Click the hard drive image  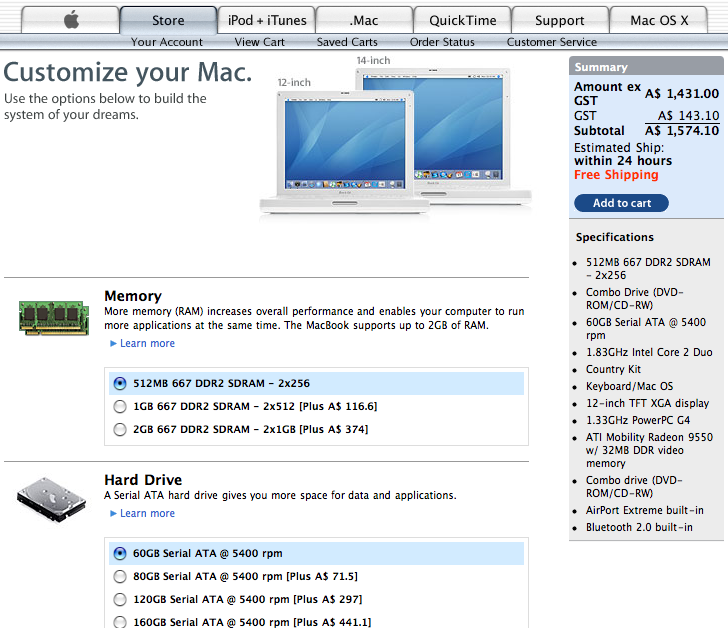coord(52,499)
